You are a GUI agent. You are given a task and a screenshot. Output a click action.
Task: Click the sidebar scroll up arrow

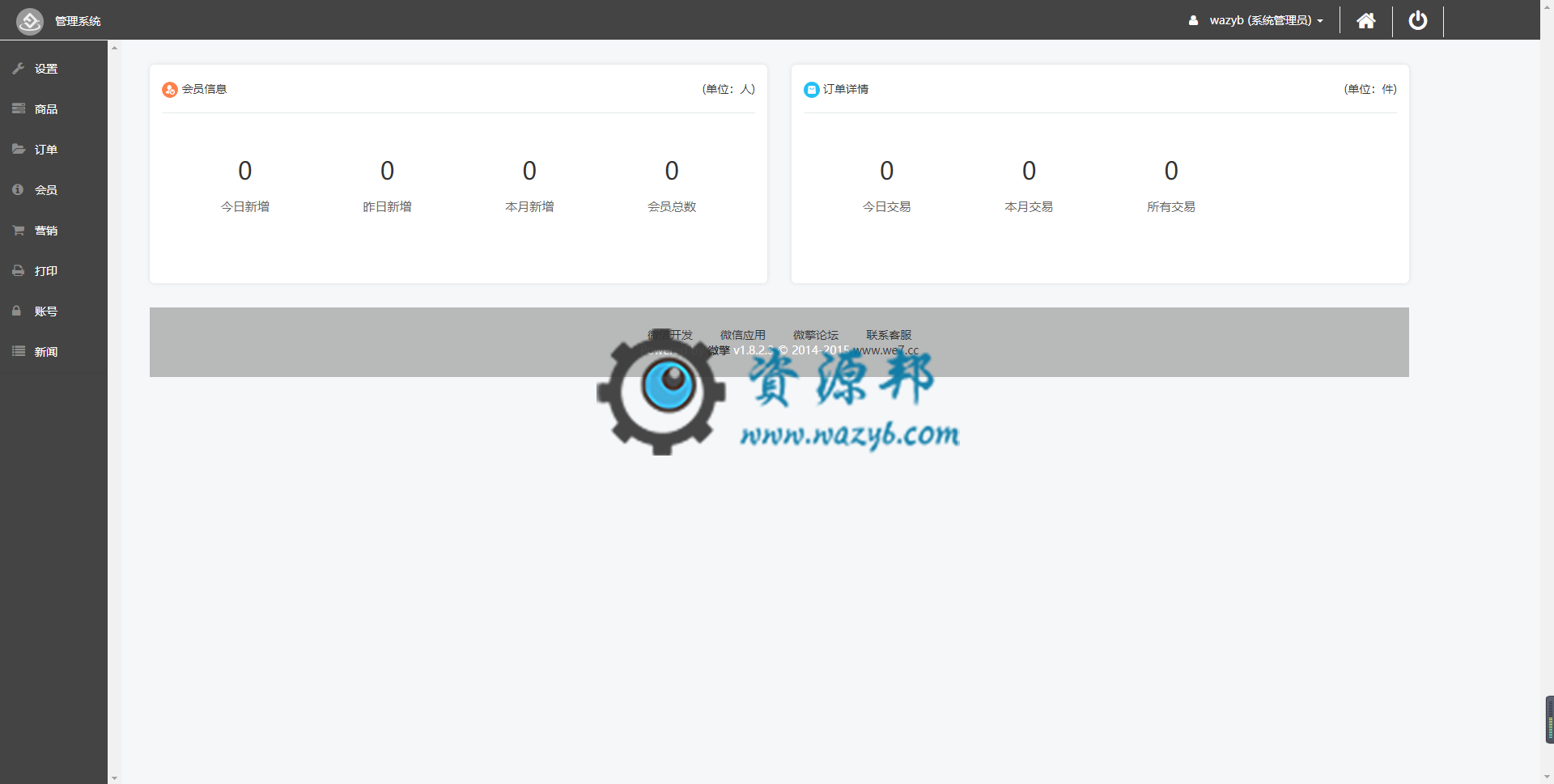tap(114, 48)
